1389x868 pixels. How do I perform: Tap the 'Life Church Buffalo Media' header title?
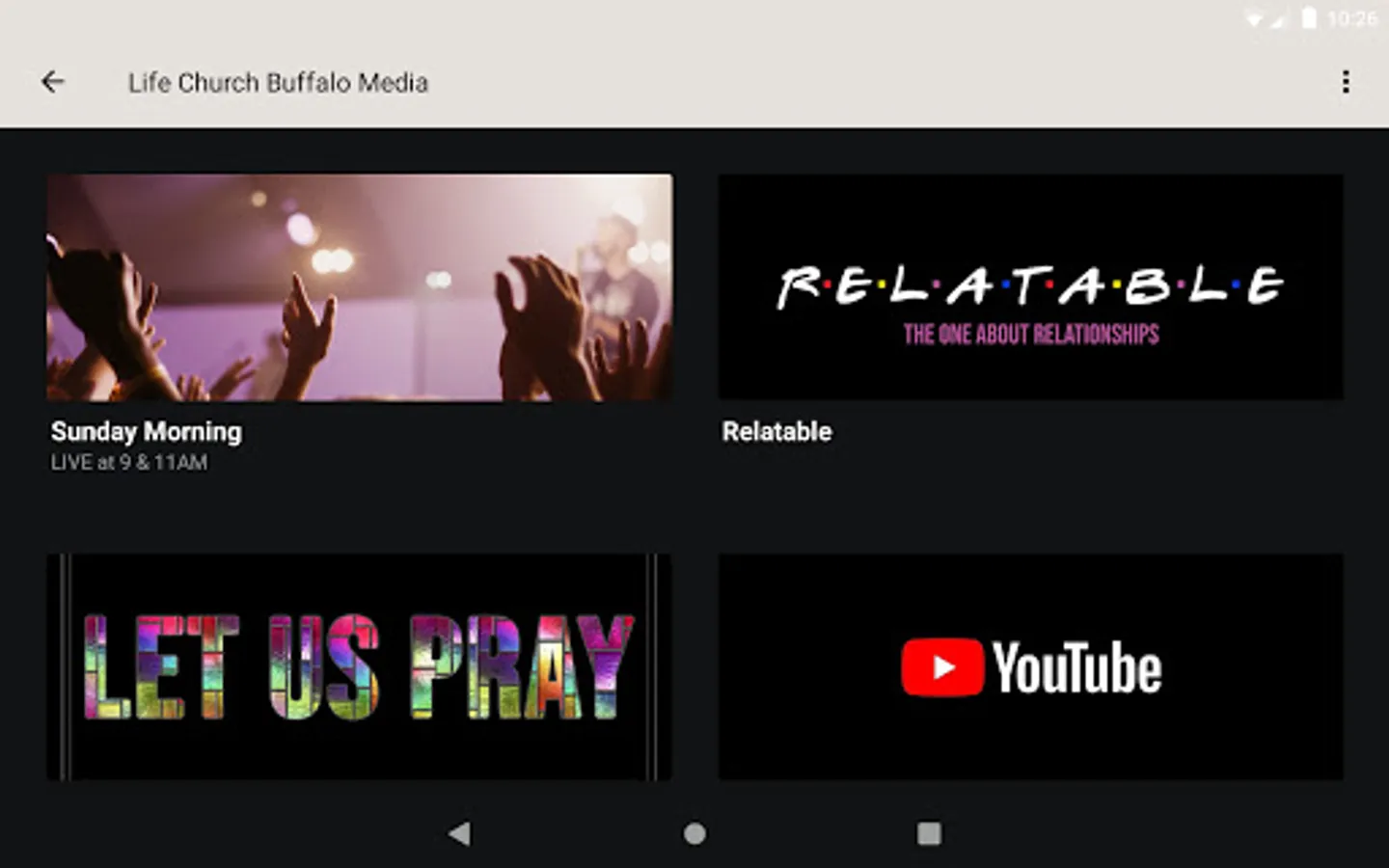click(x=279, y=83)
